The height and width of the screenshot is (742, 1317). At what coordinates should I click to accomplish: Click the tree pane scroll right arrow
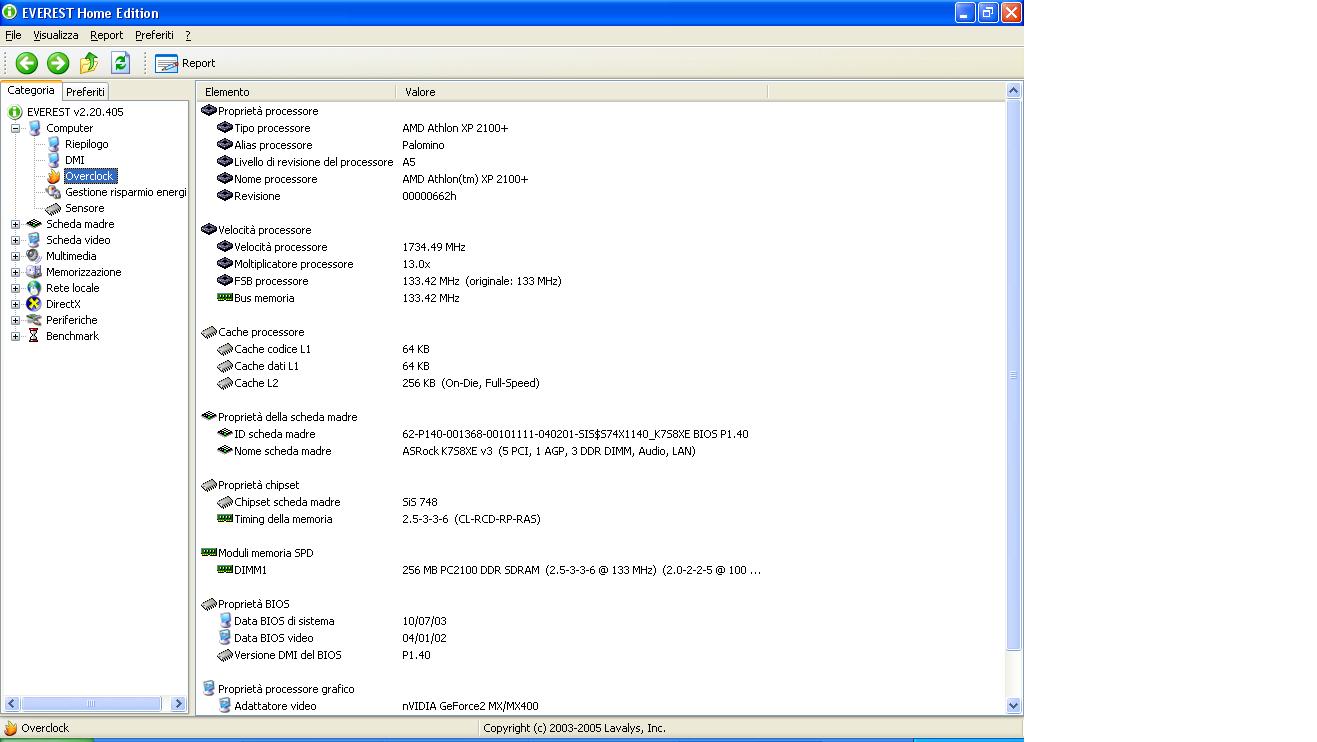coord(179,704)
